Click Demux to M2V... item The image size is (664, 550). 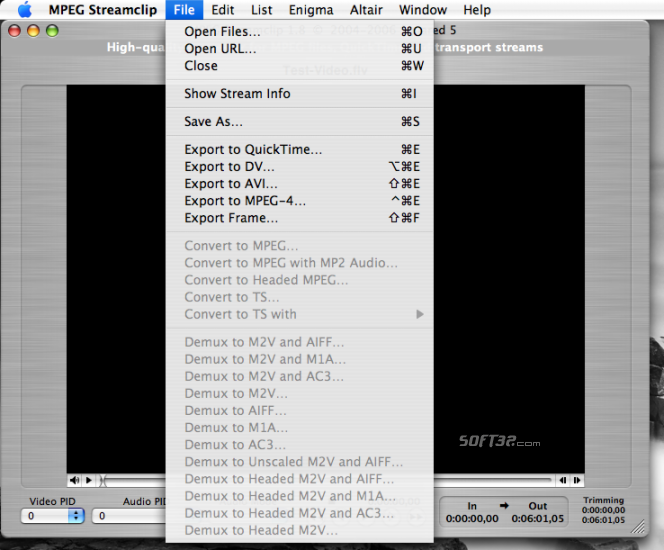click(x=299, y=393)
